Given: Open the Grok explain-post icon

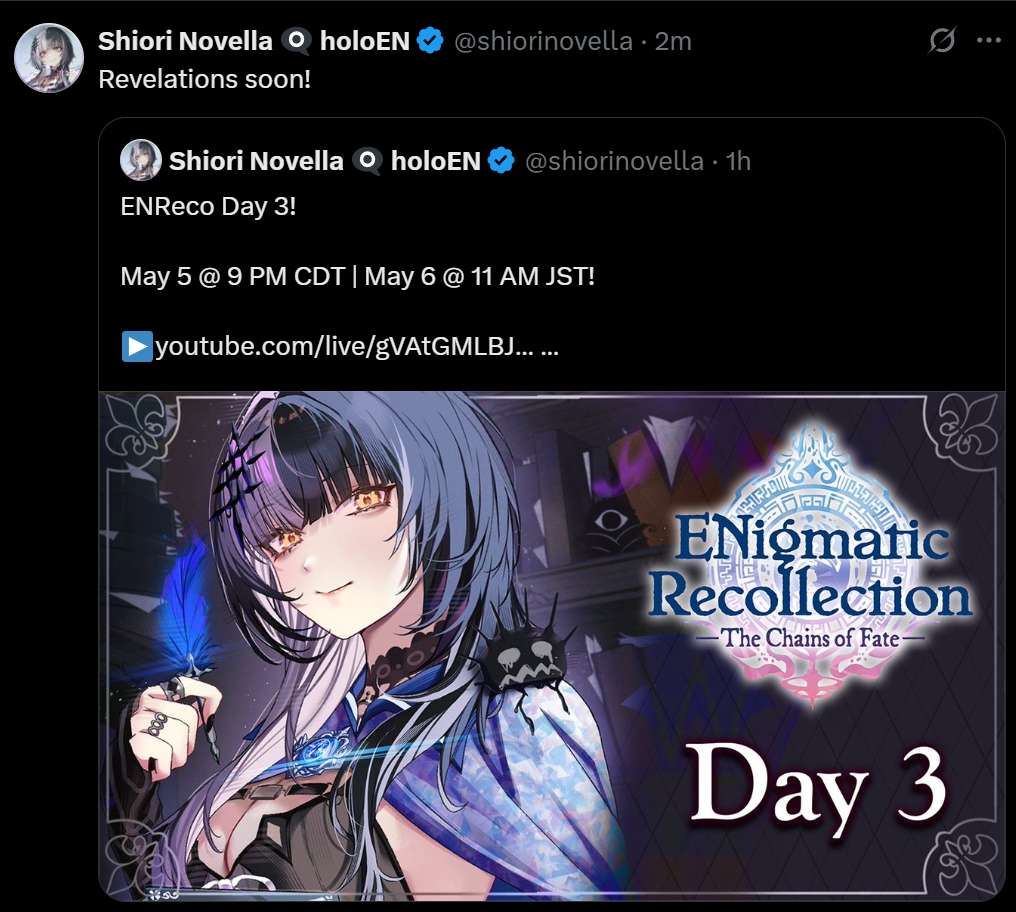Looking at the screenshot, I should pyautogui.click(x=941, y=41).
